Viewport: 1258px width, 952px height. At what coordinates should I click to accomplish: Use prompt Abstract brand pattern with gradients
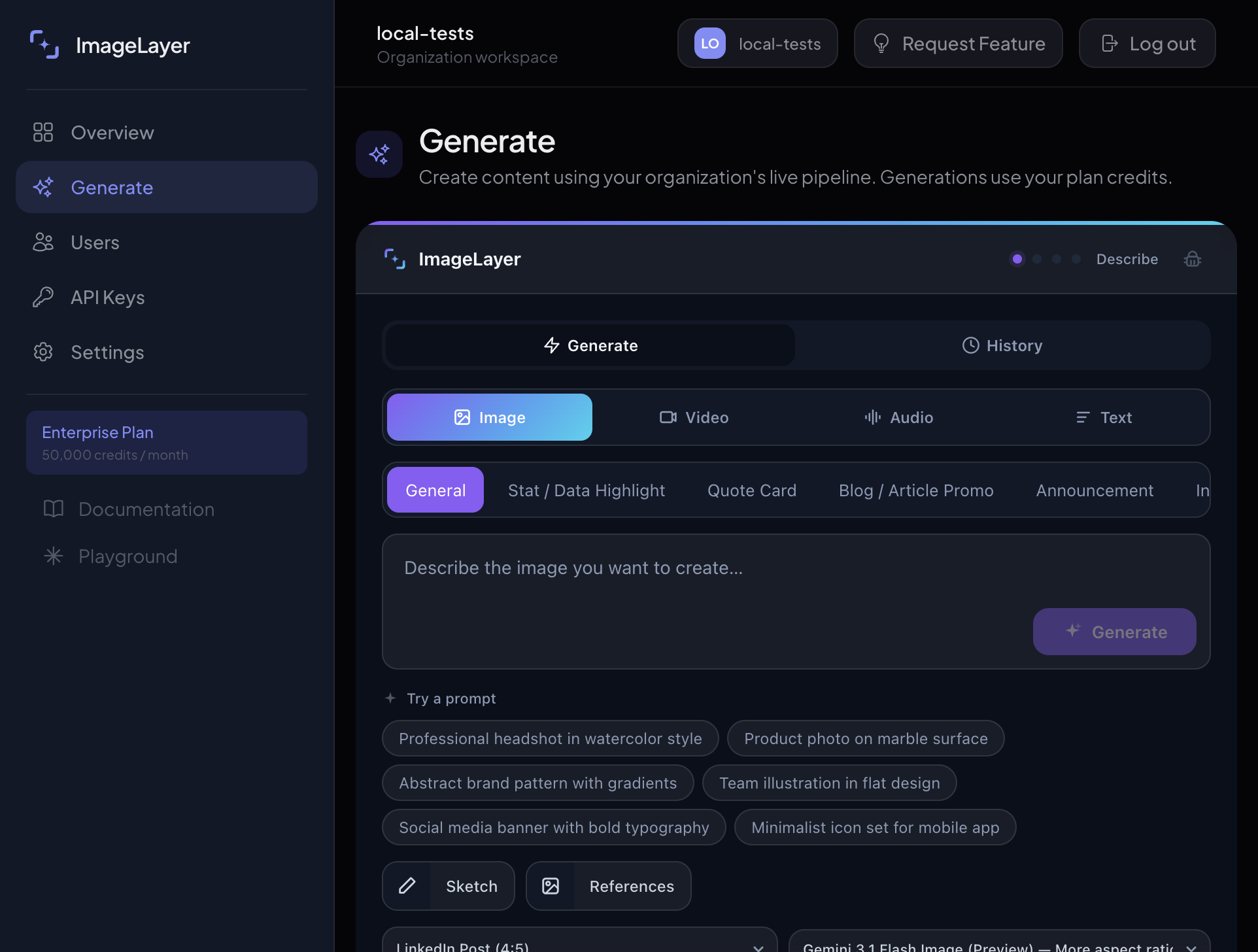(538, 783)
